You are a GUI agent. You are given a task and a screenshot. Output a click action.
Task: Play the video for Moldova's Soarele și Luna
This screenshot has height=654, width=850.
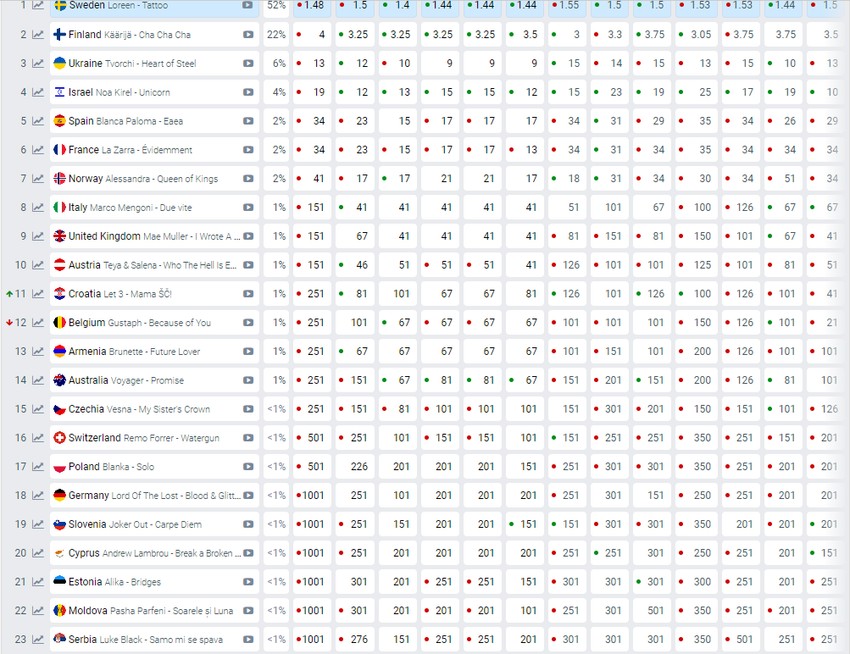tap(248, 611)
